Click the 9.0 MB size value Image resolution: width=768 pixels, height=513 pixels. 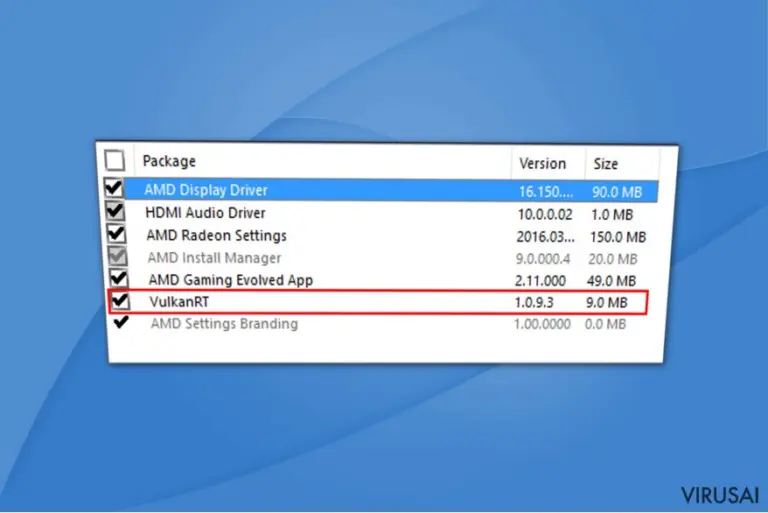[x=606, y=302]
